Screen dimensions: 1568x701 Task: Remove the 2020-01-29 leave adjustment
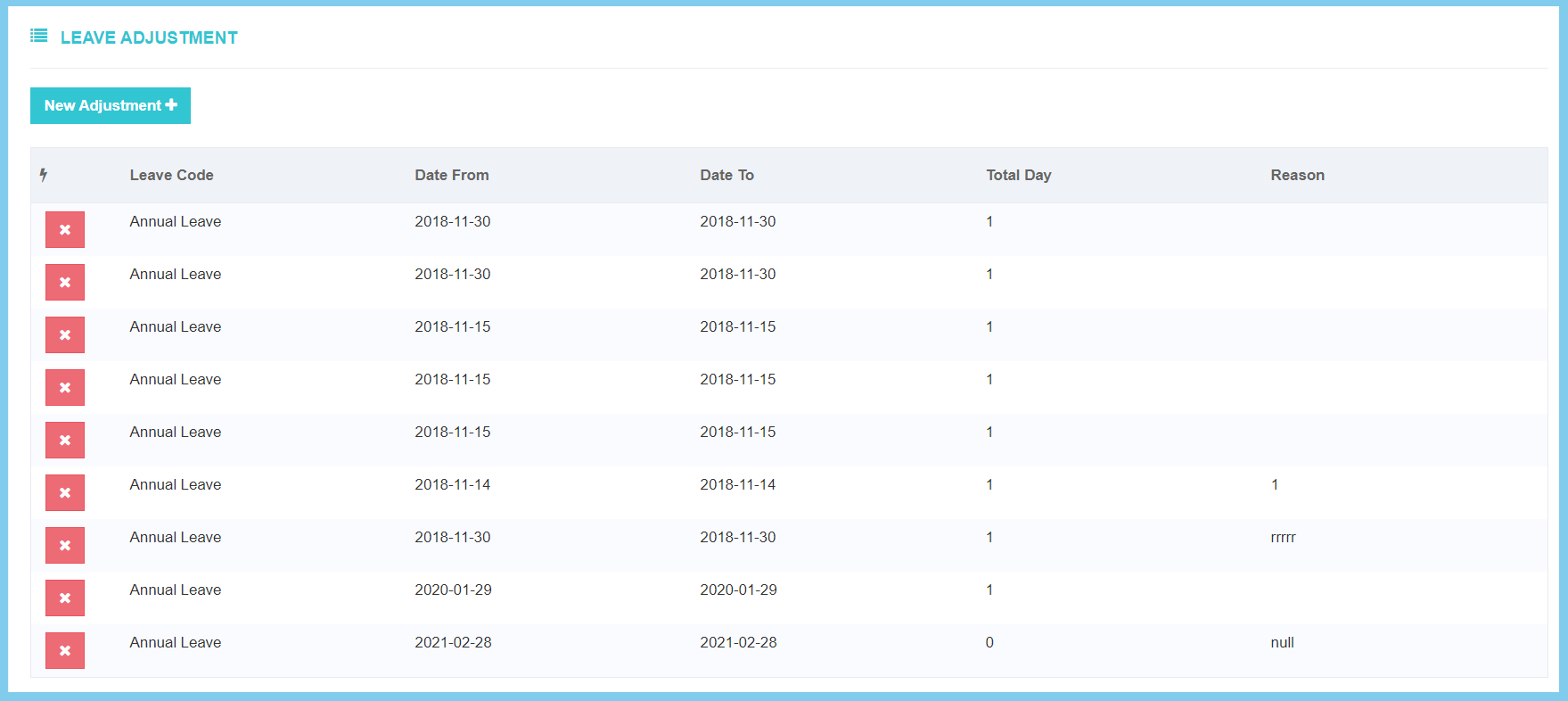65,598
